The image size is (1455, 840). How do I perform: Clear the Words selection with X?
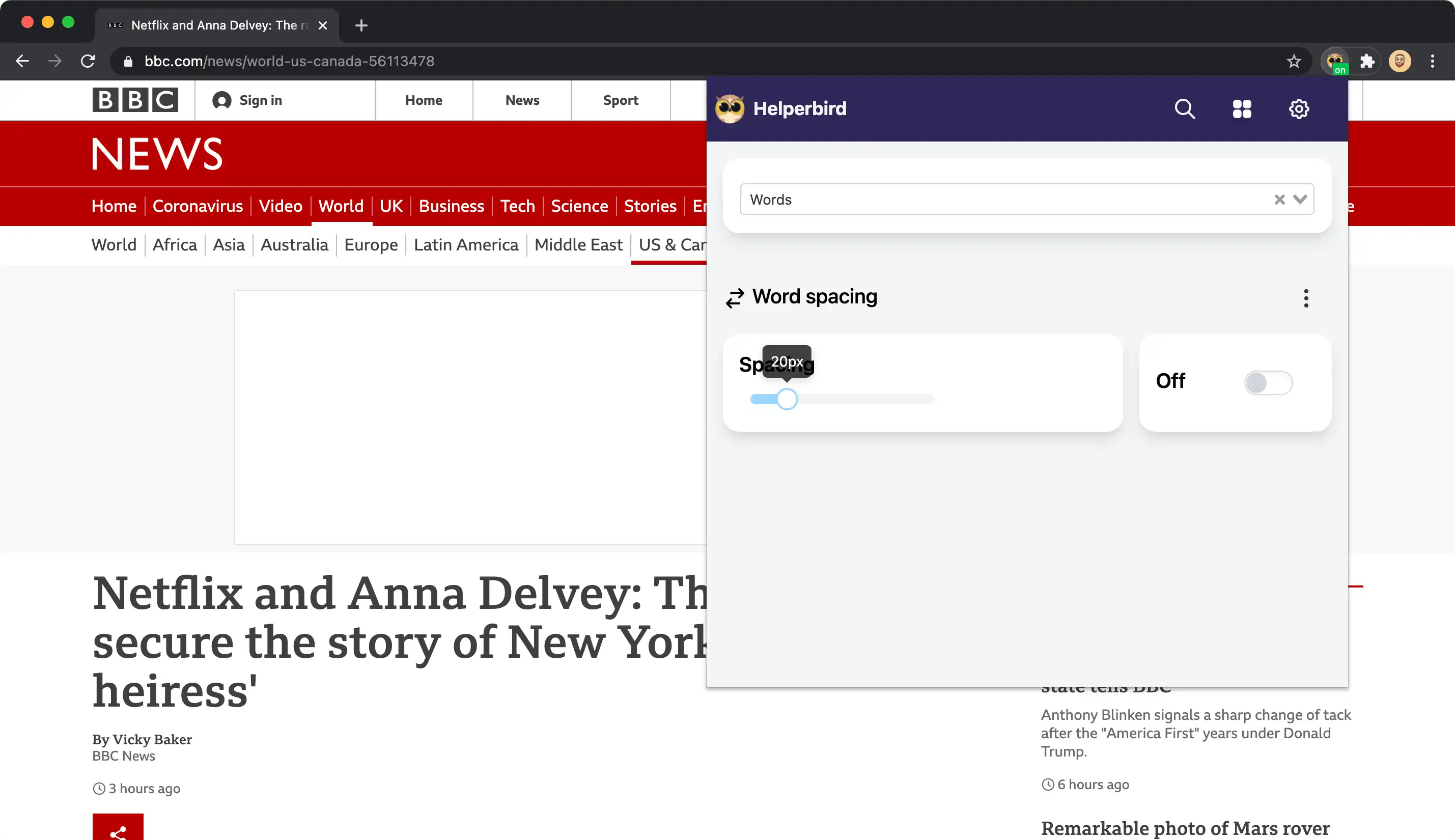point(1279,200)
